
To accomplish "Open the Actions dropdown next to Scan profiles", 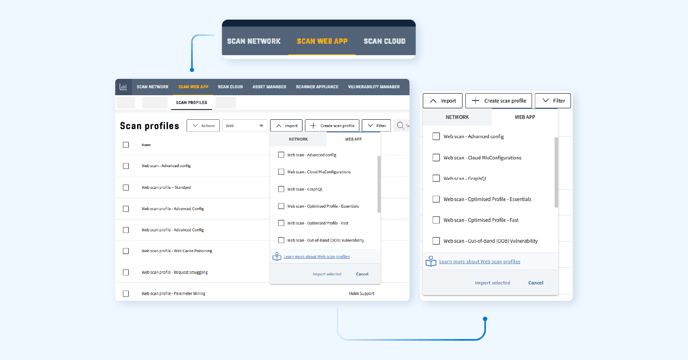I will [203, 126].
